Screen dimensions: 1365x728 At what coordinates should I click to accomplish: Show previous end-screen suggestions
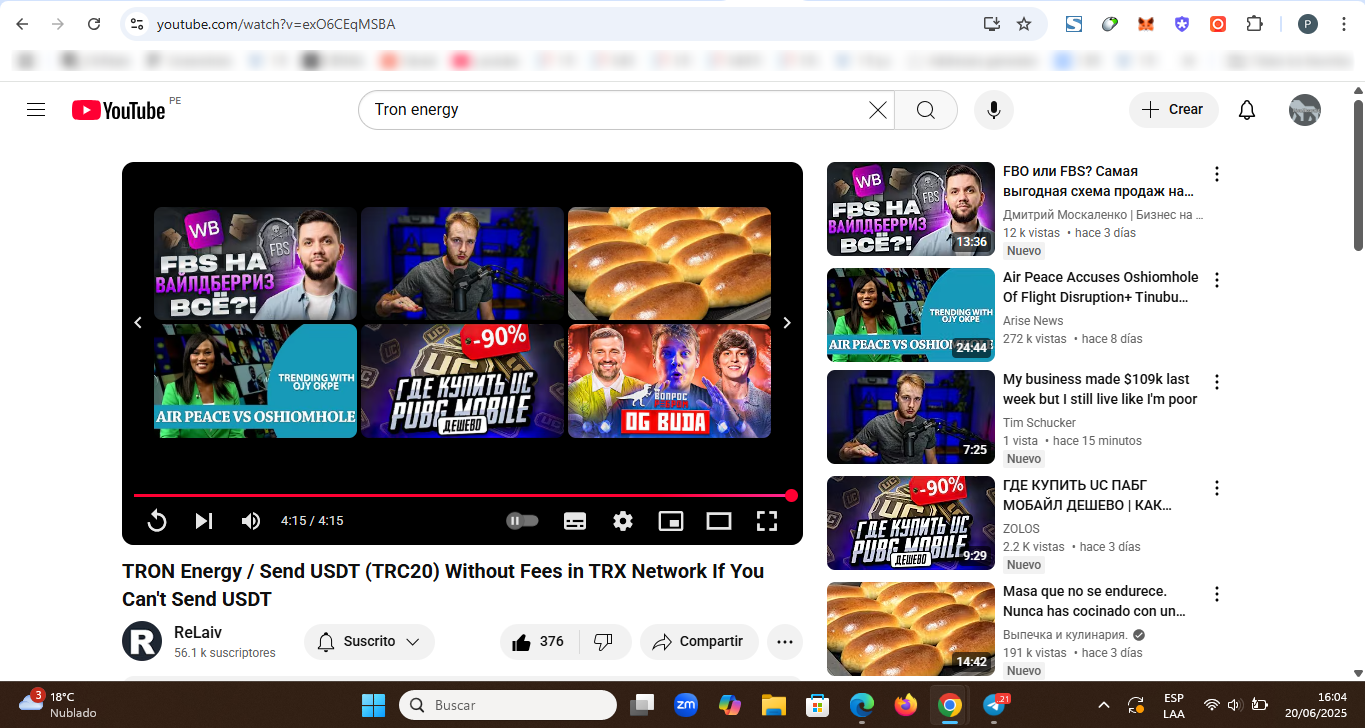(138, 323)
